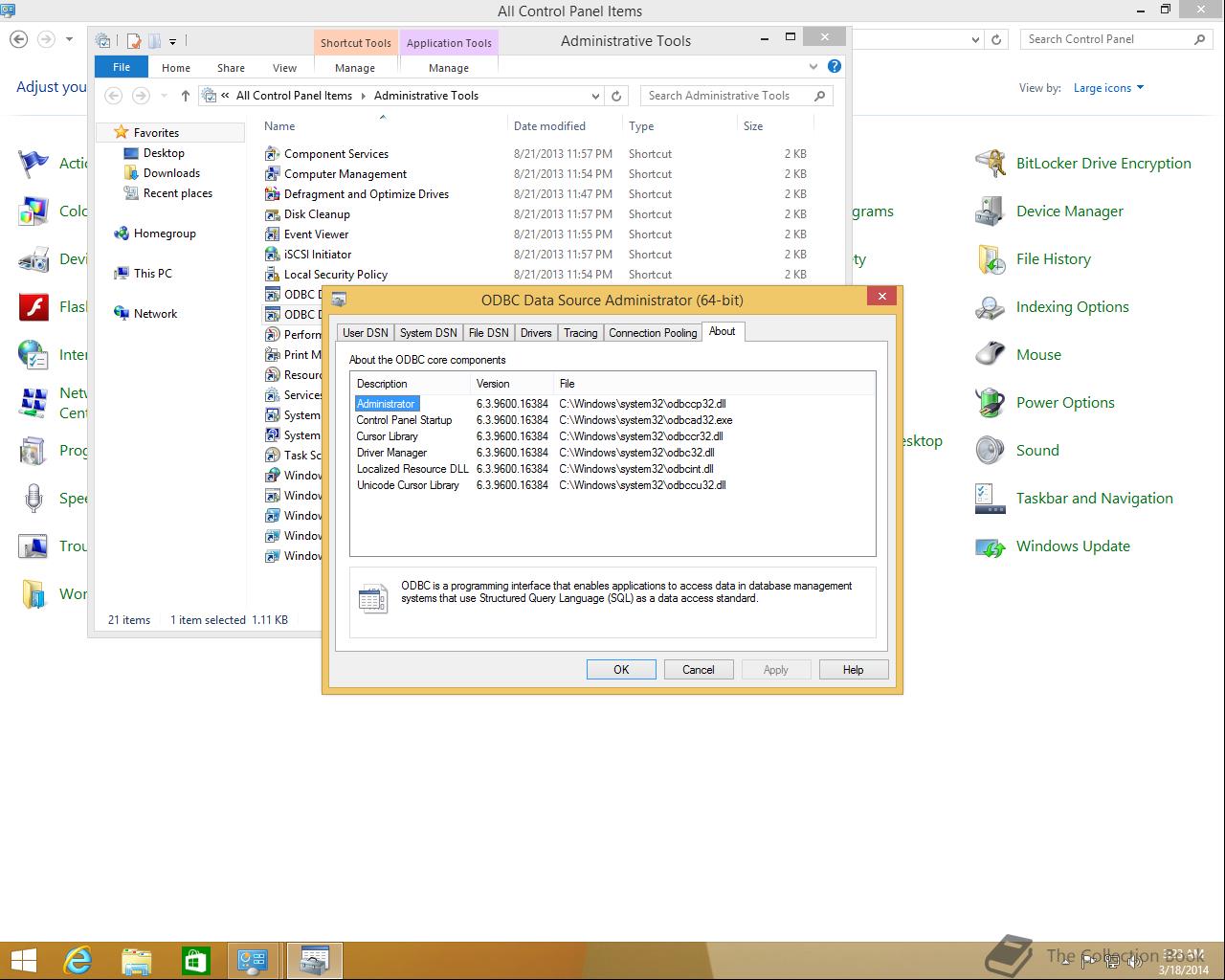Screen dimensions: 1225x980
Task: Click Local Security Policy icon
Action: (x=273, y=275)
